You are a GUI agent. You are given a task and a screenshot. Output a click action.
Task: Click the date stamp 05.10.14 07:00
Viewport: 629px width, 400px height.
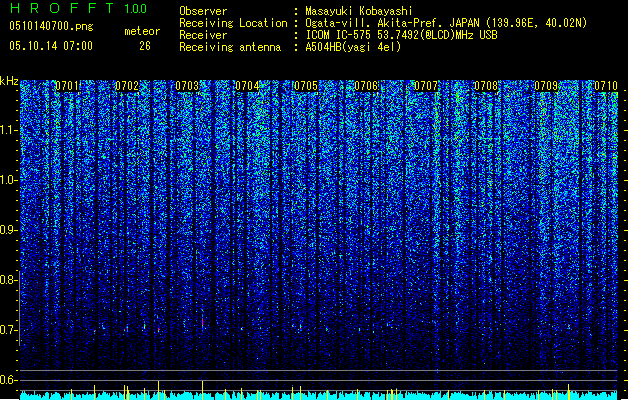[51, 46]
